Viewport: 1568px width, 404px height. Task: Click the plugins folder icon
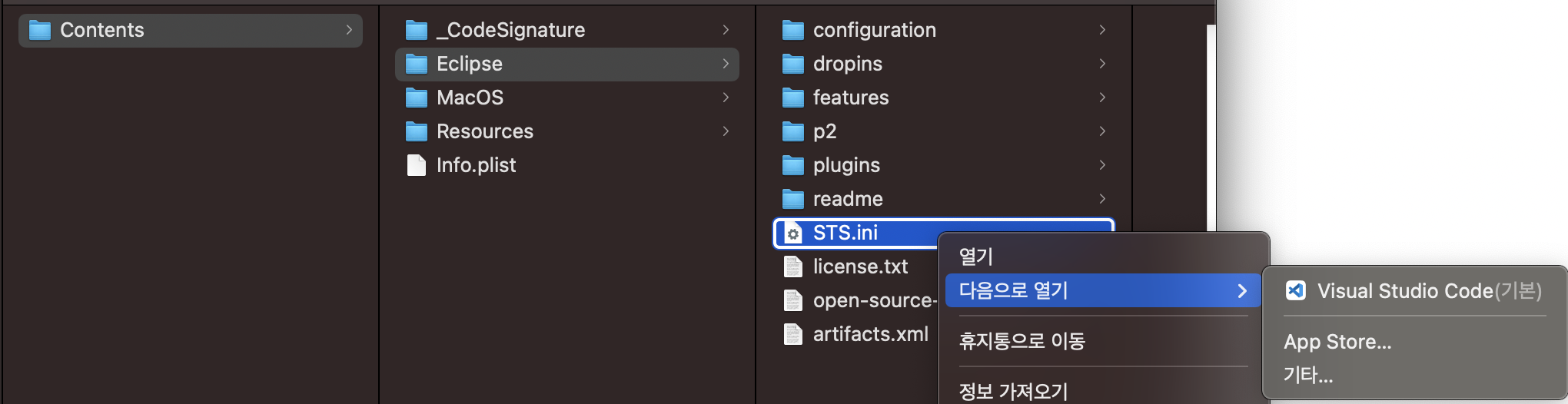coord(793,165)
